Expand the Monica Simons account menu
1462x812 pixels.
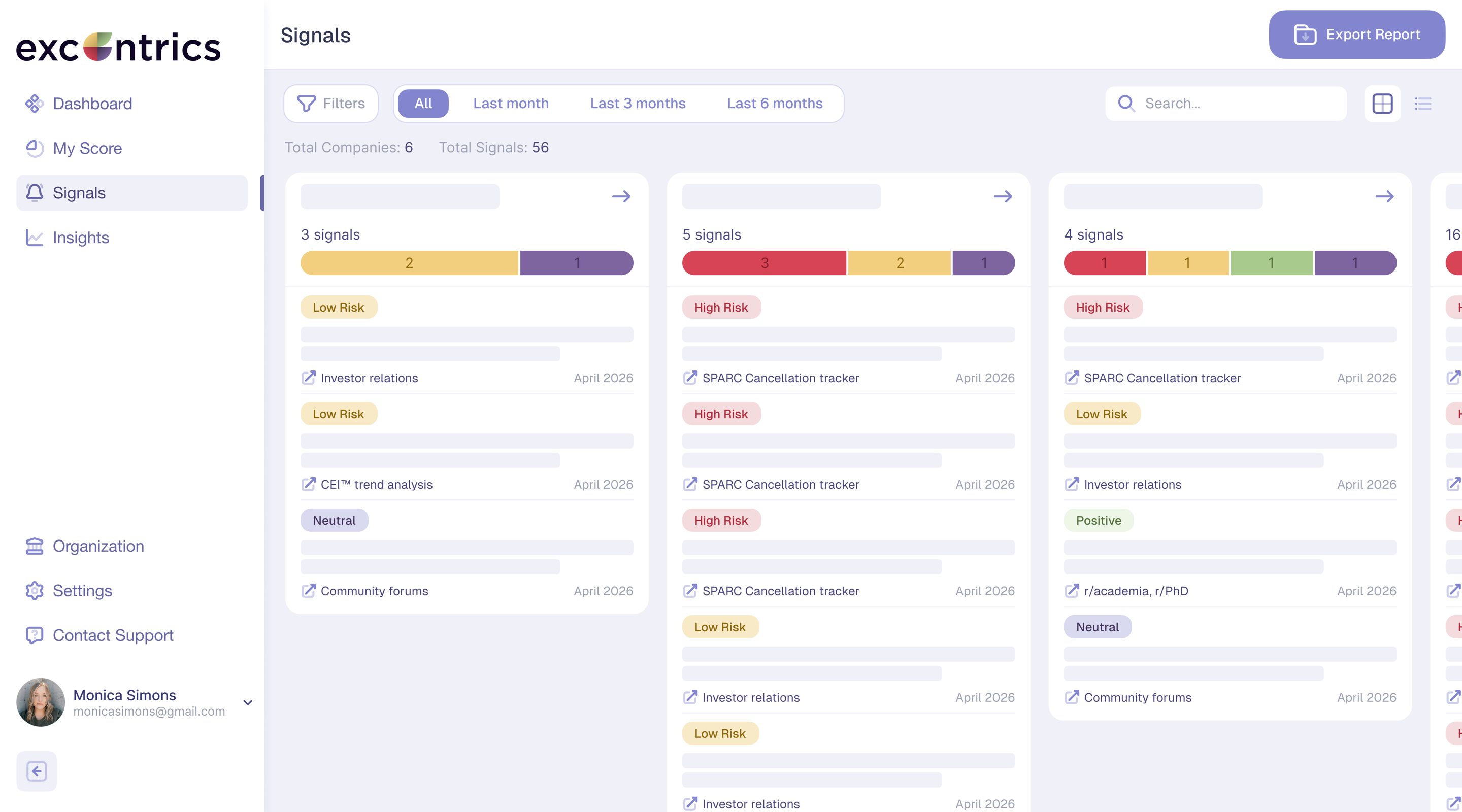pos(247,702)
